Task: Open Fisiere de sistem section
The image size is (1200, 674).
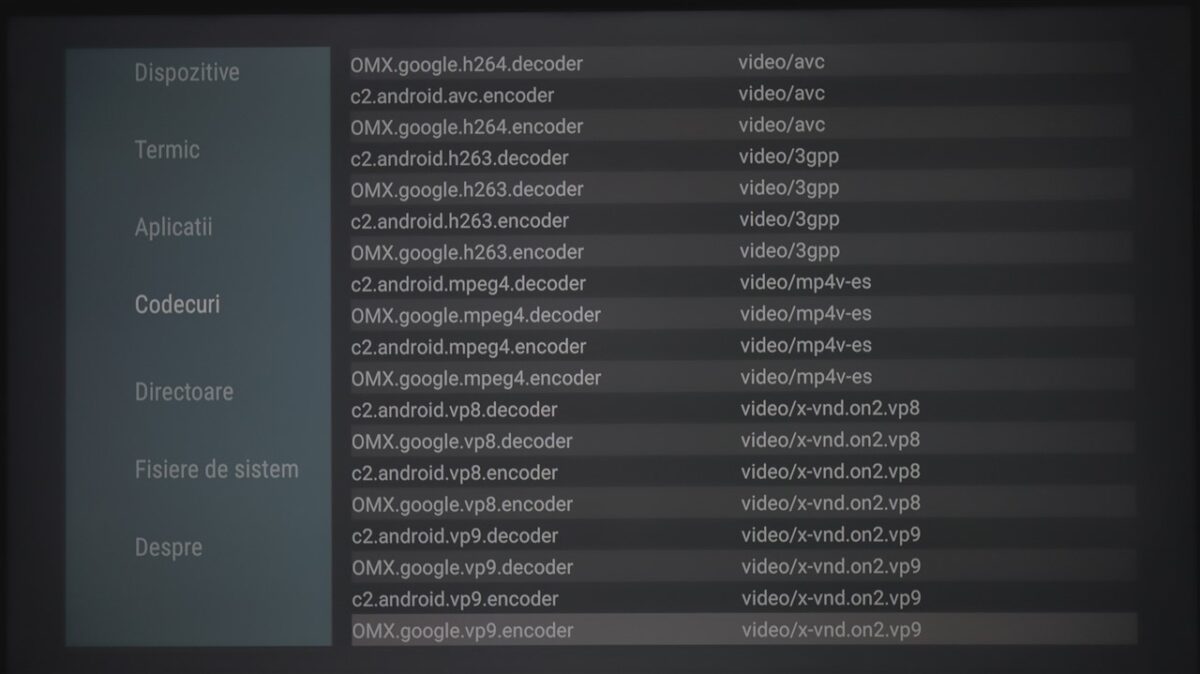Action: pyautogui.click(x=216, y=469)
